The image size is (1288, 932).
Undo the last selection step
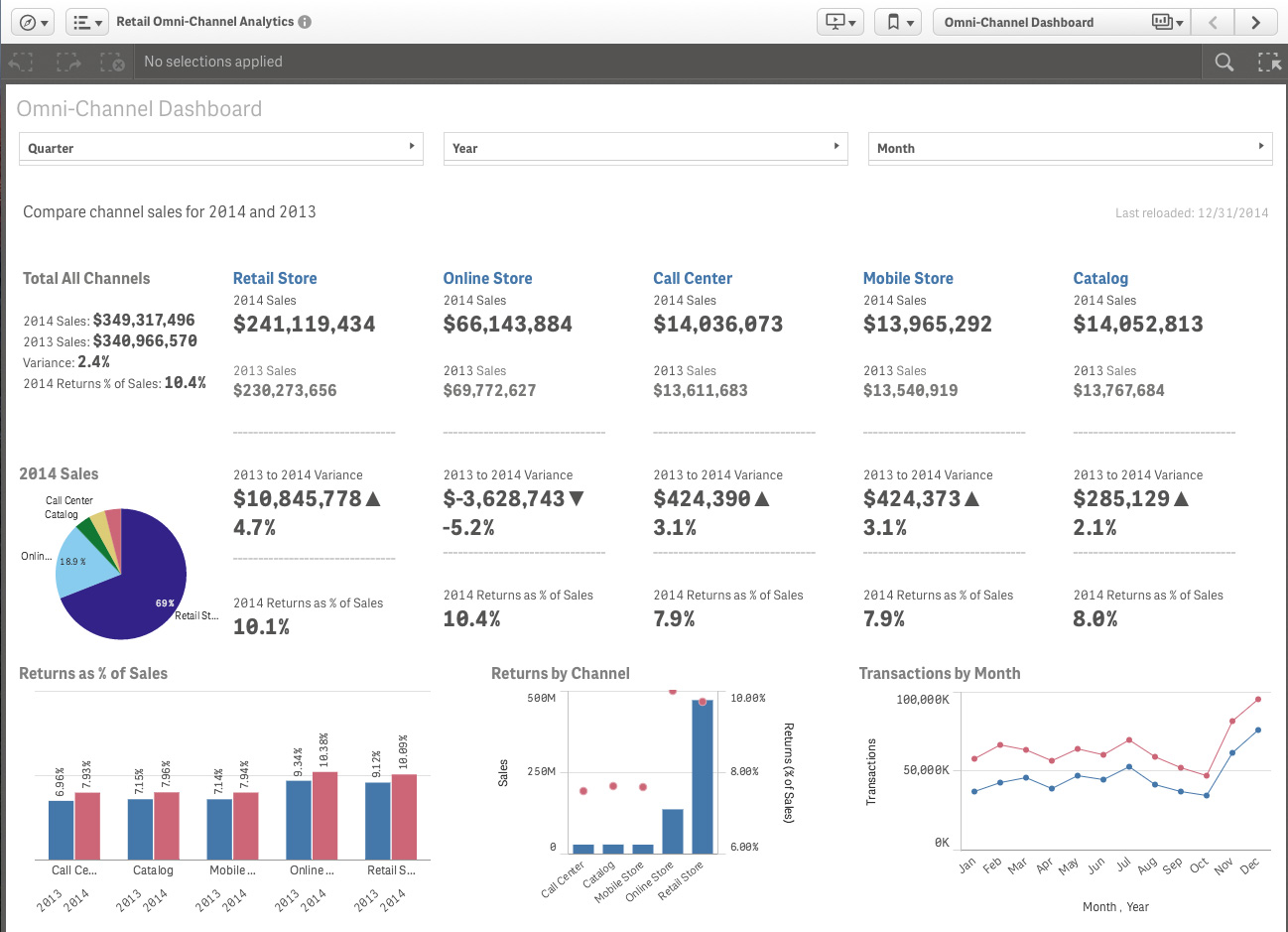[x=20, y=62]
